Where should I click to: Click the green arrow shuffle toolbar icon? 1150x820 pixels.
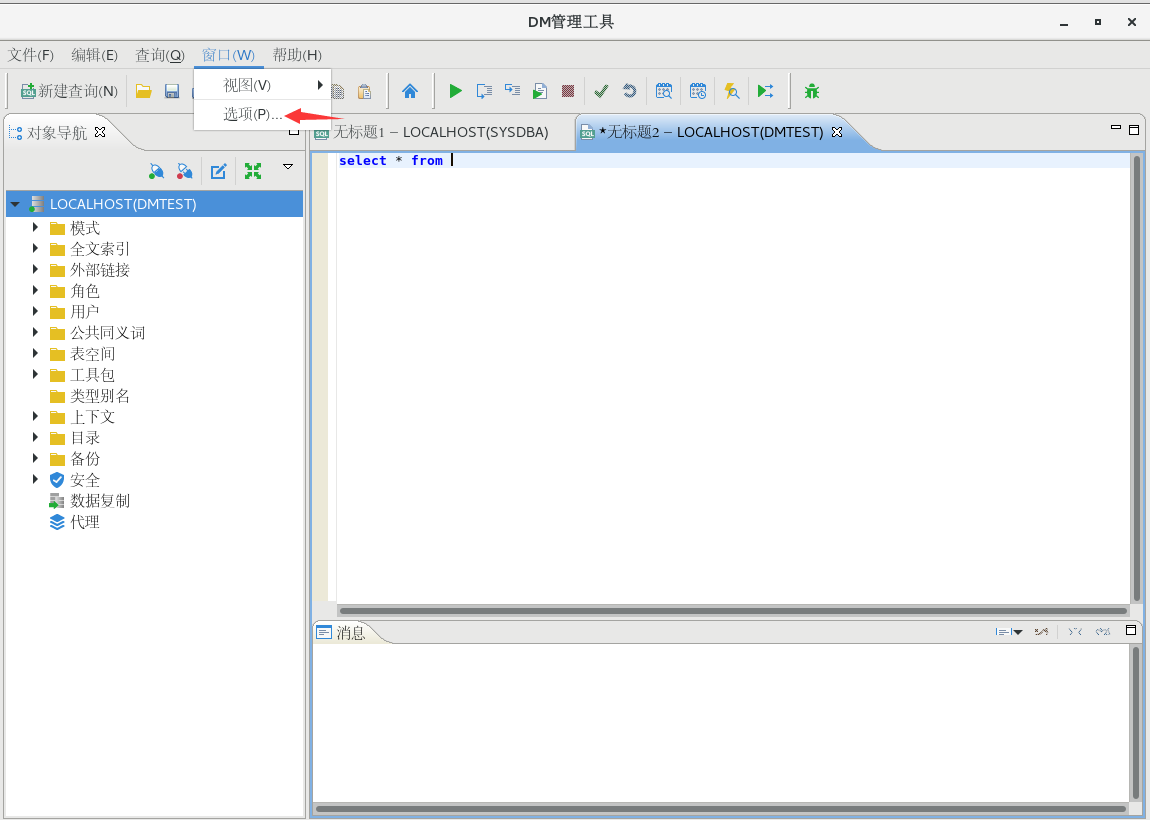[x=766, y=91]
